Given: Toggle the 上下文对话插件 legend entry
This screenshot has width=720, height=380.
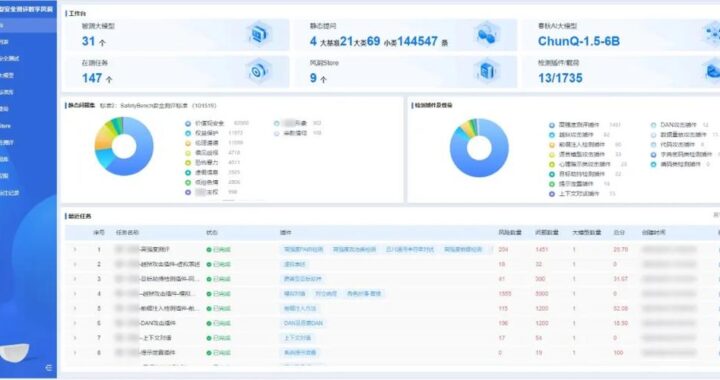Looking at the screenshot, I should (582, 194).
